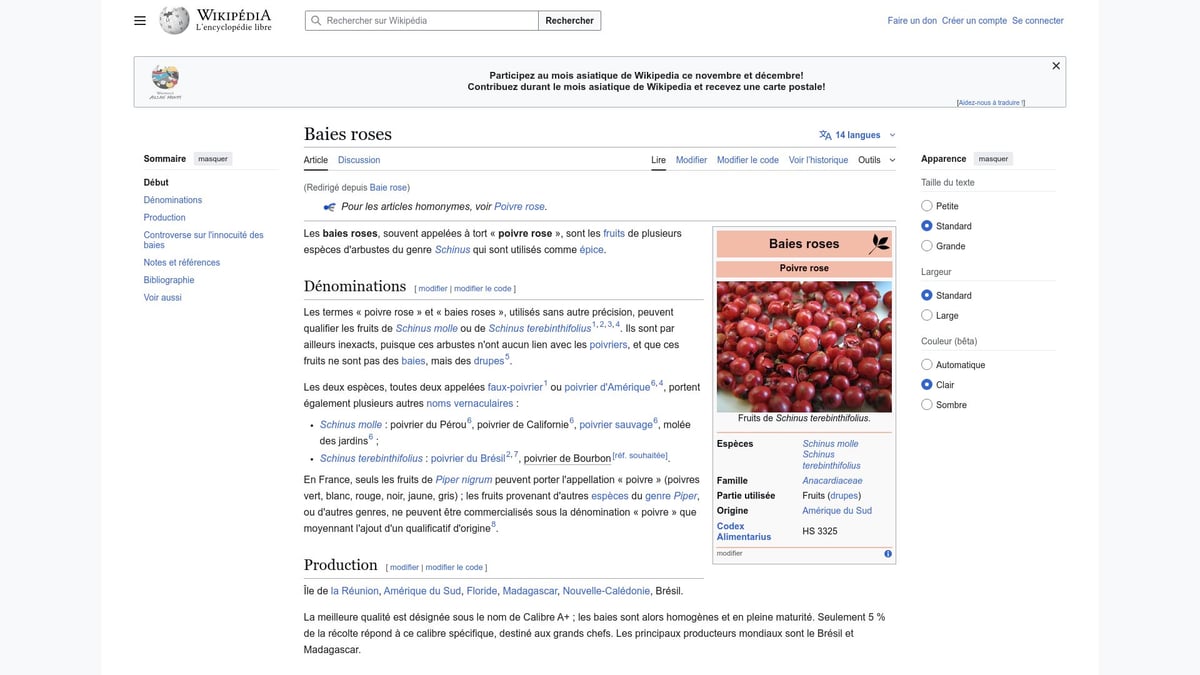Click the language icon beside 14 langues
The height and width of the screenshot is (675, 1200).
pyautogui.click(x=824, y=134)
